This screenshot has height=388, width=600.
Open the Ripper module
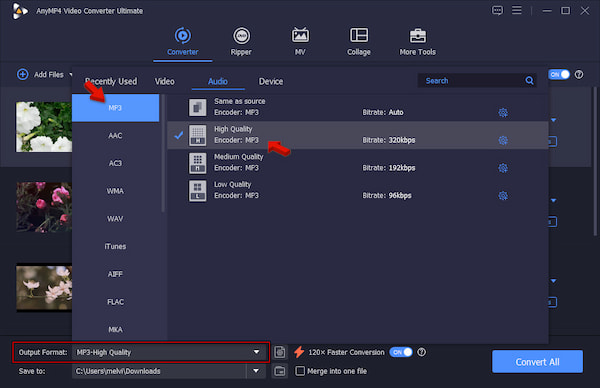(241, 41)
